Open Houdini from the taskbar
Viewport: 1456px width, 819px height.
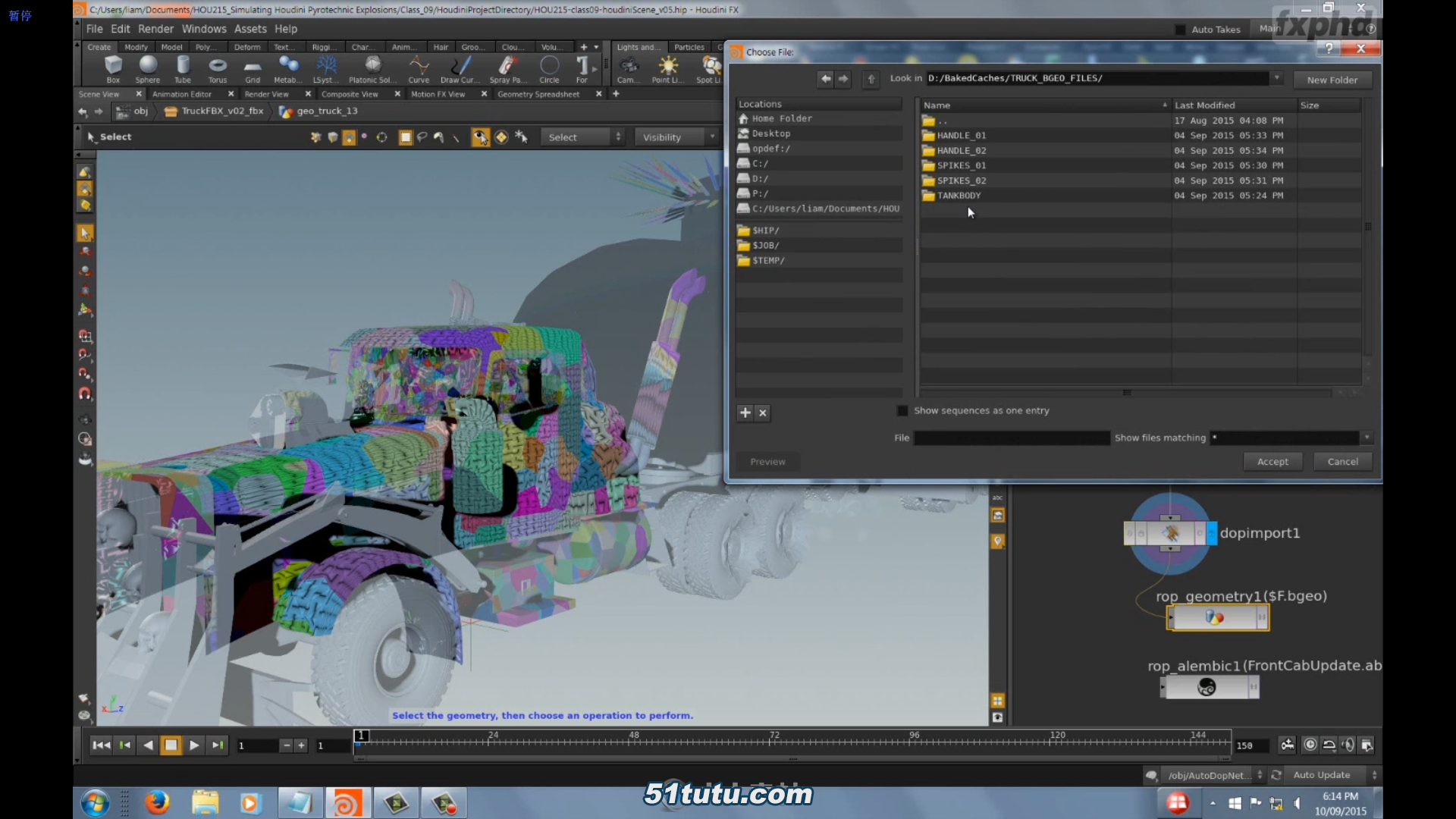click(x=347, y=802)
